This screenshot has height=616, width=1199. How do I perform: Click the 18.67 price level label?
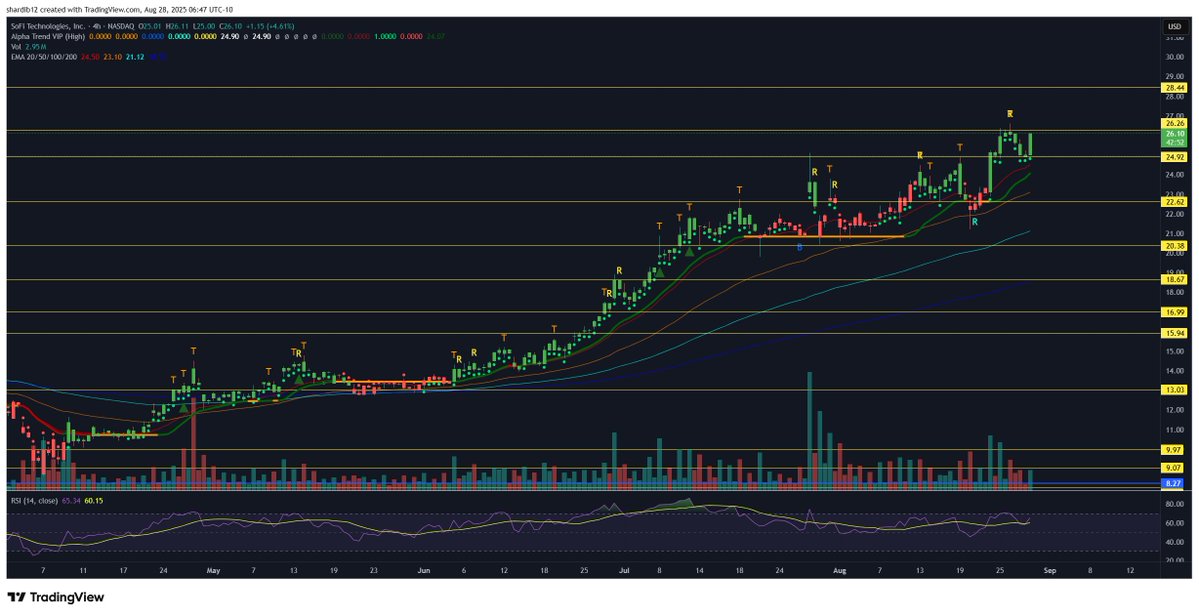pyautogui.click(x=1174, y=280)
